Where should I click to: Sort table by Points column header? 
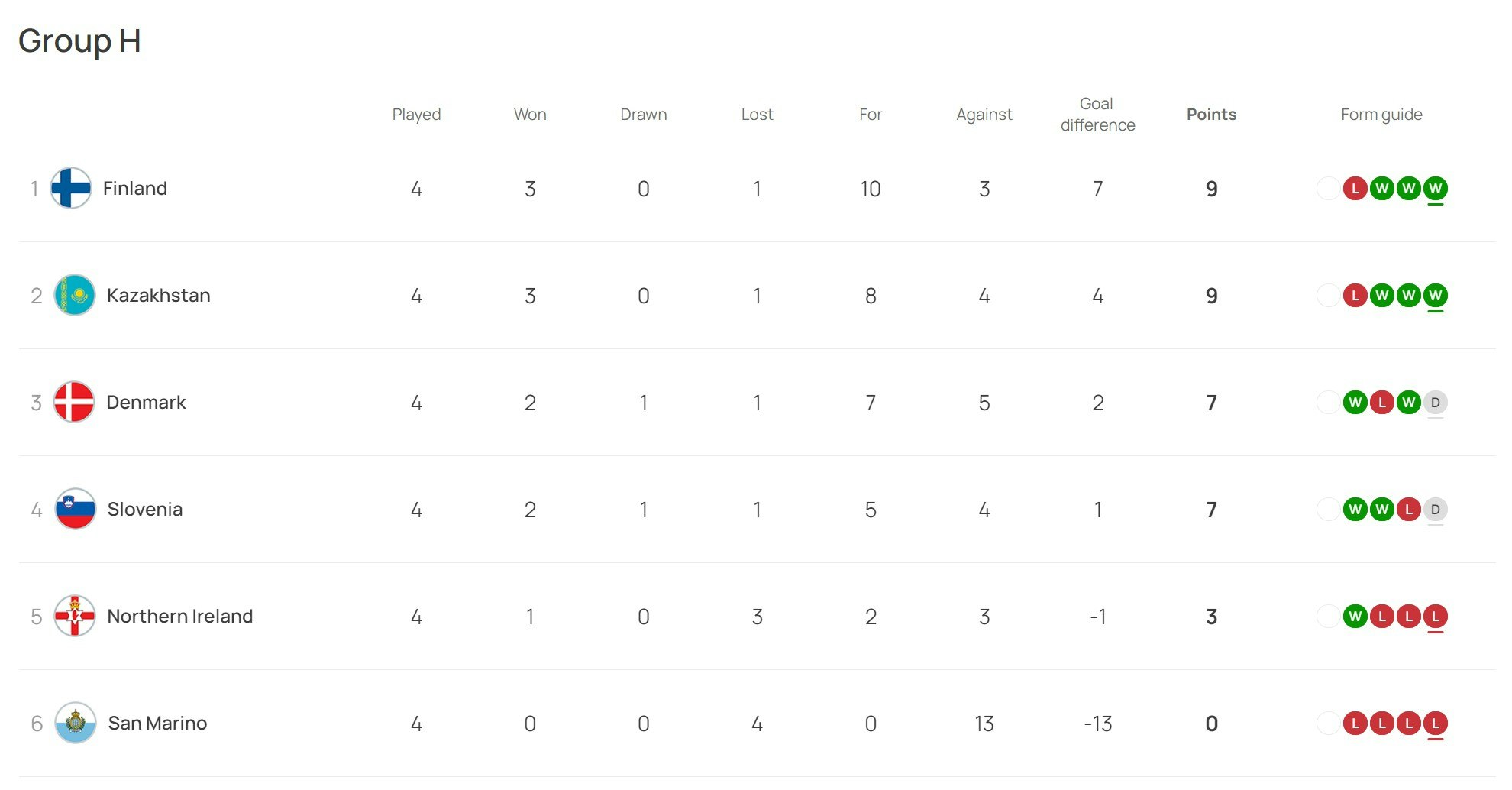pyautogui.click(x=1211, y=115)
